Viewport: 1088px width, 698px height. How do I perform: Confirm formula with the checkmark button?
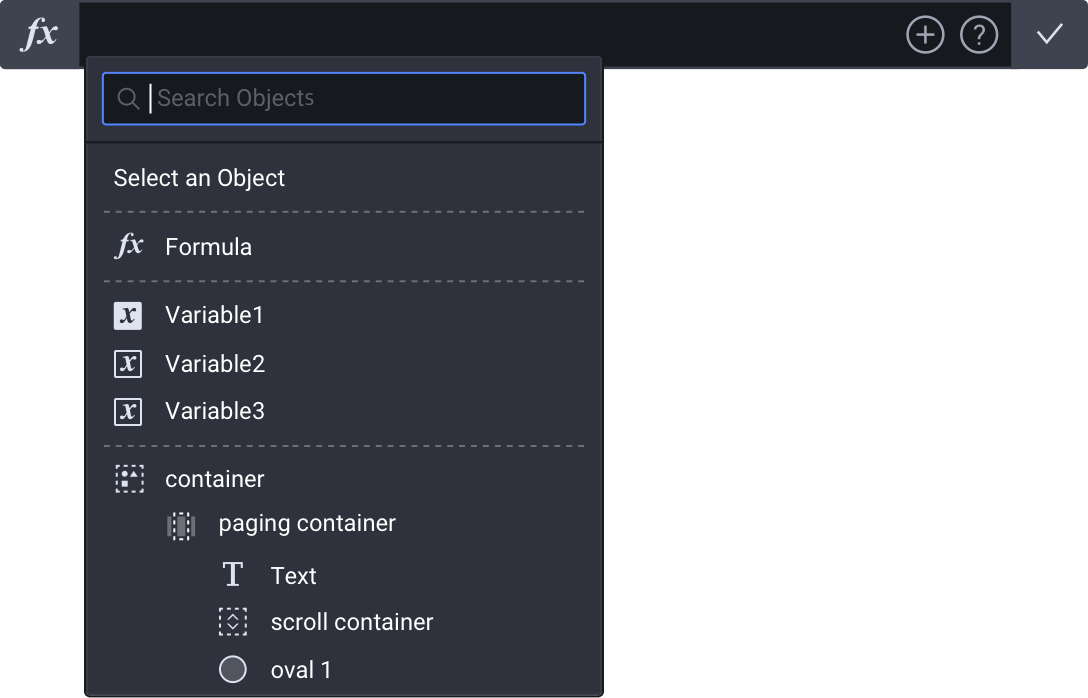(x=1049, y=35)
